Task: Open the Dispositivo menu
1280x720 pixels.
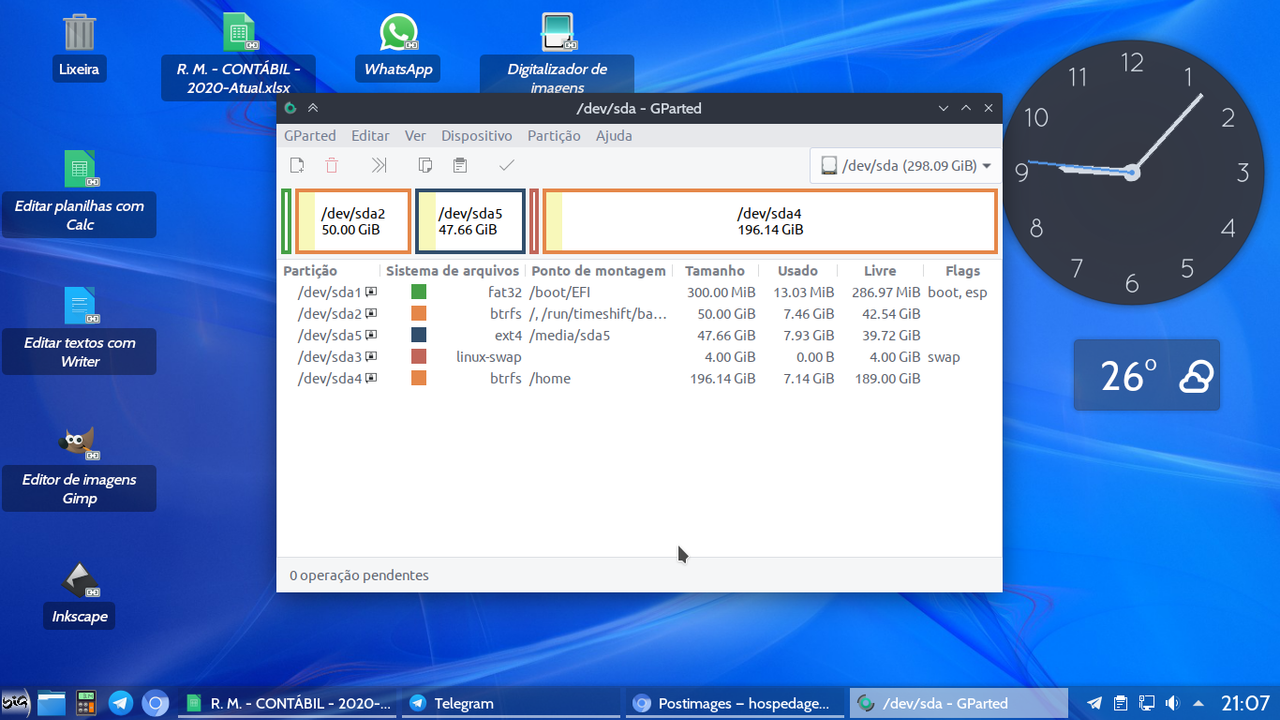Action: click(477, 135)
